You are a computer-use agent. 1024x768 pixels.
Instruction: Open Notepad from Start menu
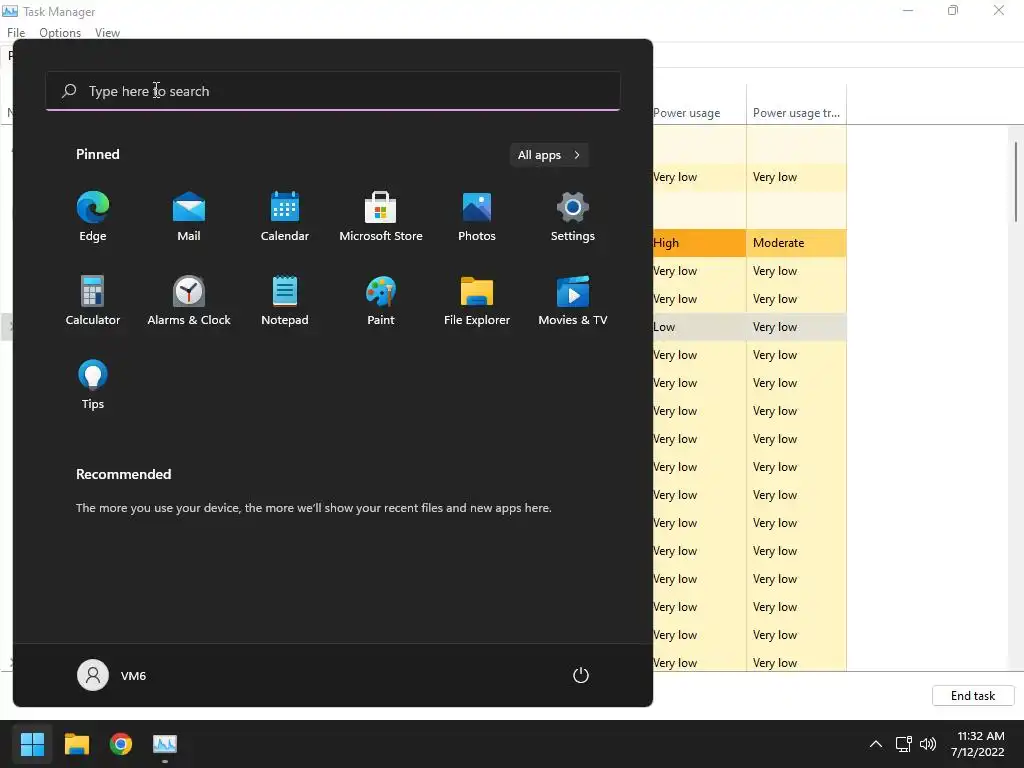click(x=285, y=300)
